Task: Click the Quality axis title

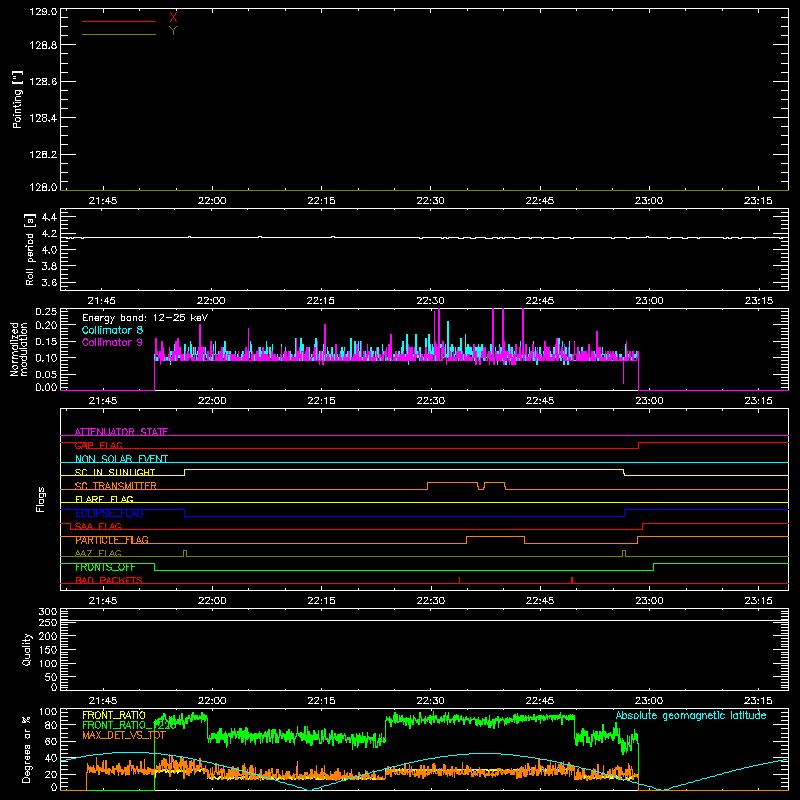Action: tap(27, 649)
